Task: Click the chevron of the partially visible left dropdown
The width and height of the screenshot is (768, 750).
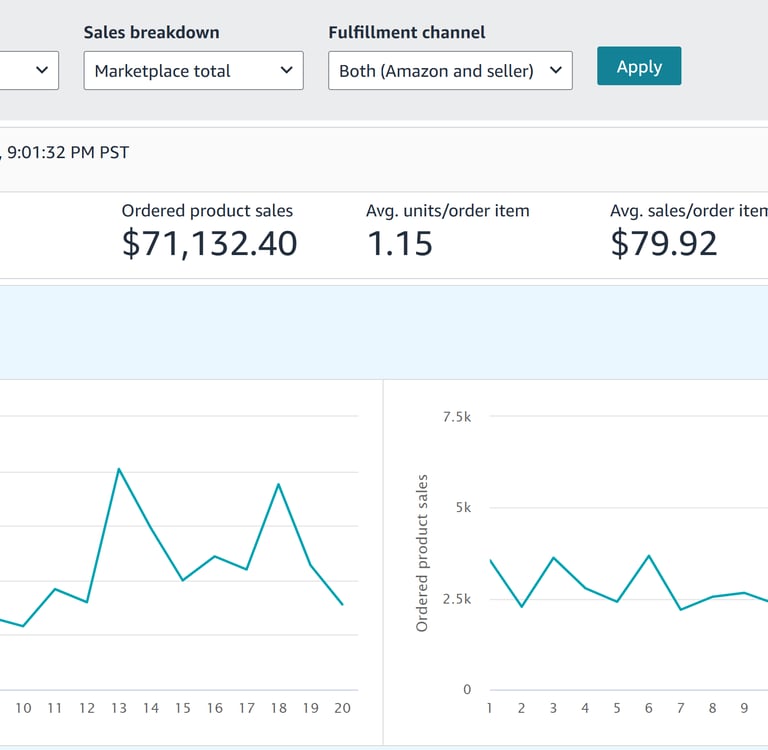Action: (x=42, y=70)
